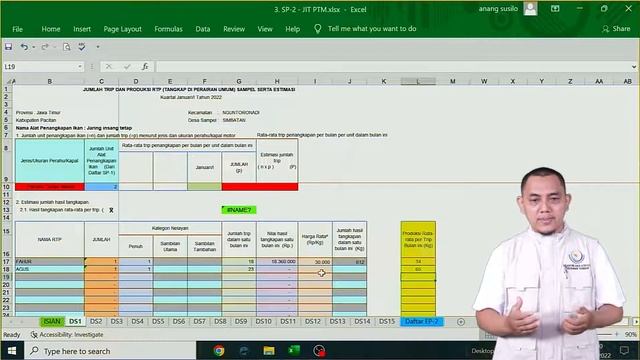This screenshot has width=640, height=360.
Task: Click the user account avatar icon
Action: click(530, 9)
